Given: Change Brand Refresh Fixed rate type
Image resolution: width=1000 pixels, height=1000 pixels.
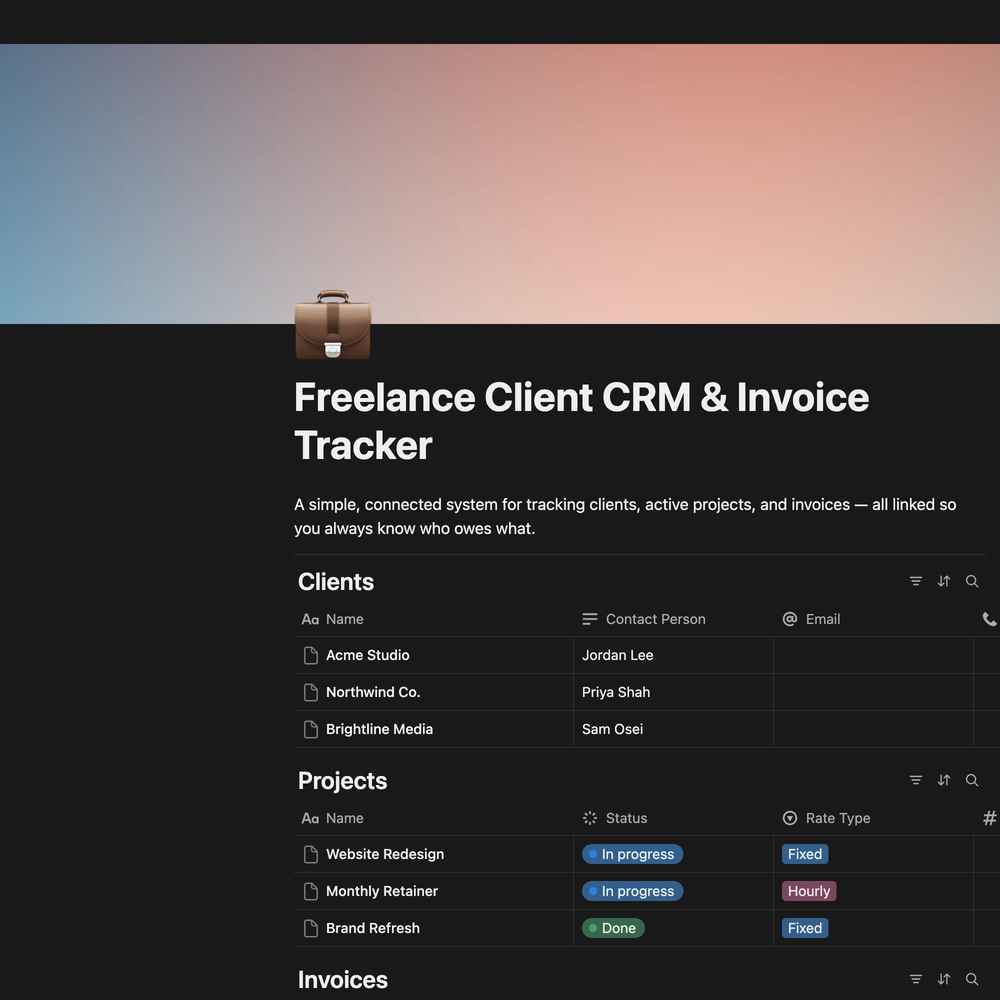Looking at the screenshot, I should [805, 928].
